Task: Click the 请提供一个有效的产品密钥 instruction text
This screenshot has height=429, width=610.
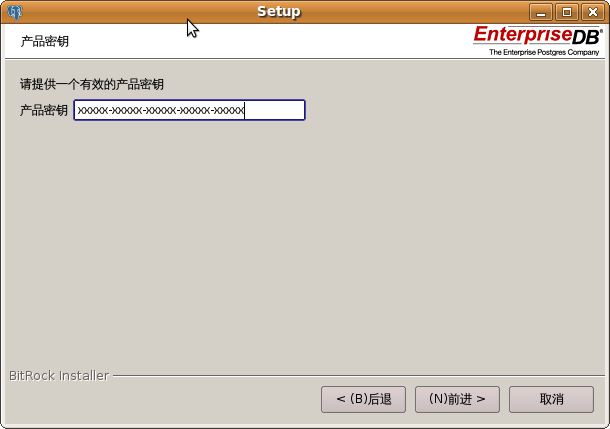Action: click(x=92, y=84)
